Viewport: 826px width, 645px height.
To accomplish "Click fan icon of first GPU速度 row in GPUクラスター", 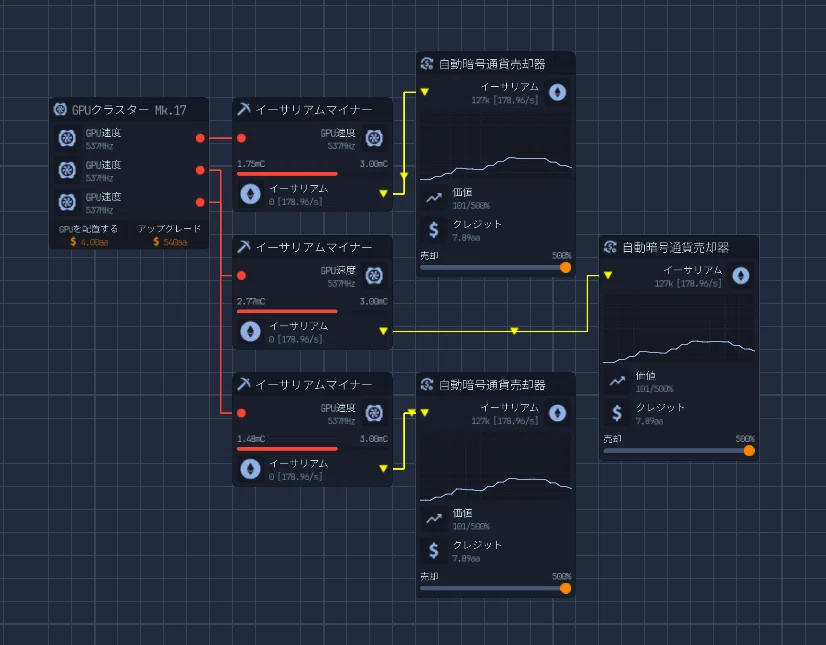I will click(67, 138).
